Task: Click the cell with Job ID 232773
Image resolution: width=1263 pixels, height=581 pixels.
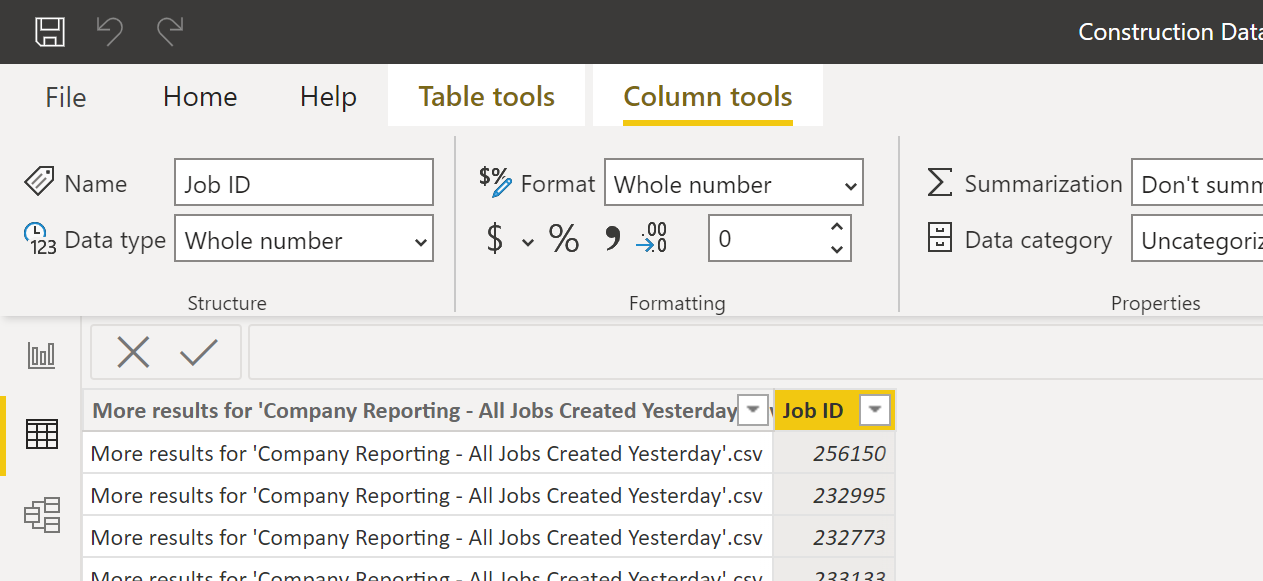Action: 835,537
